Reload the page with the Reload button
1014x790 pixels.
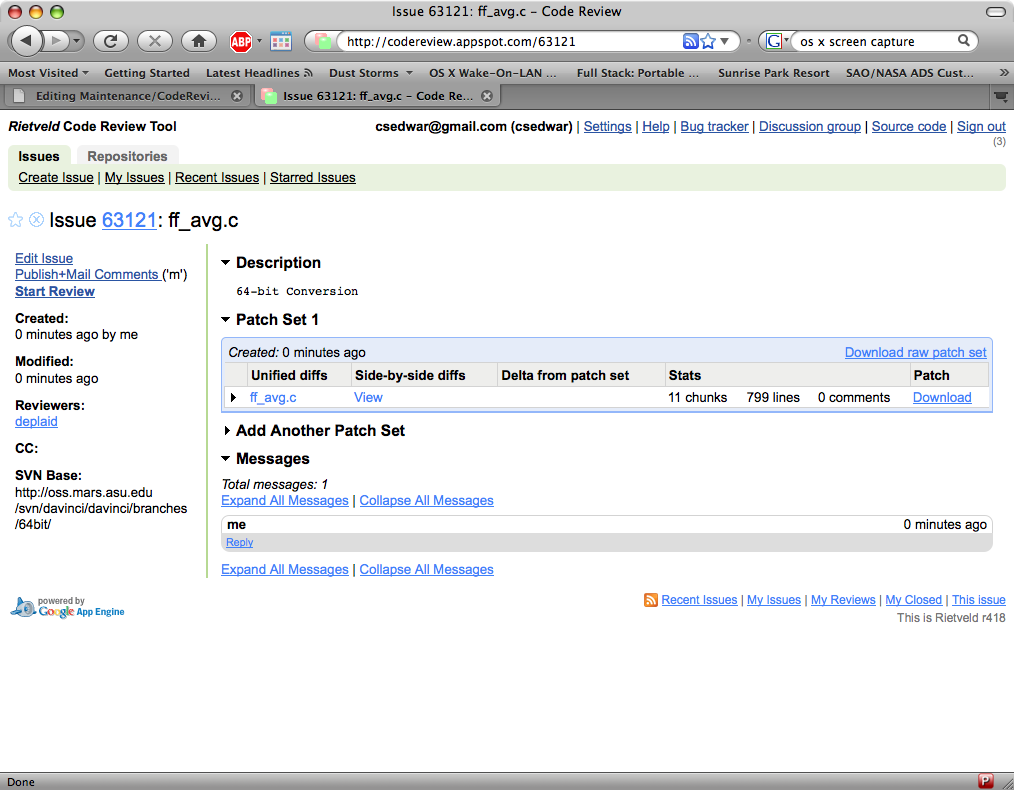point(111,41)
